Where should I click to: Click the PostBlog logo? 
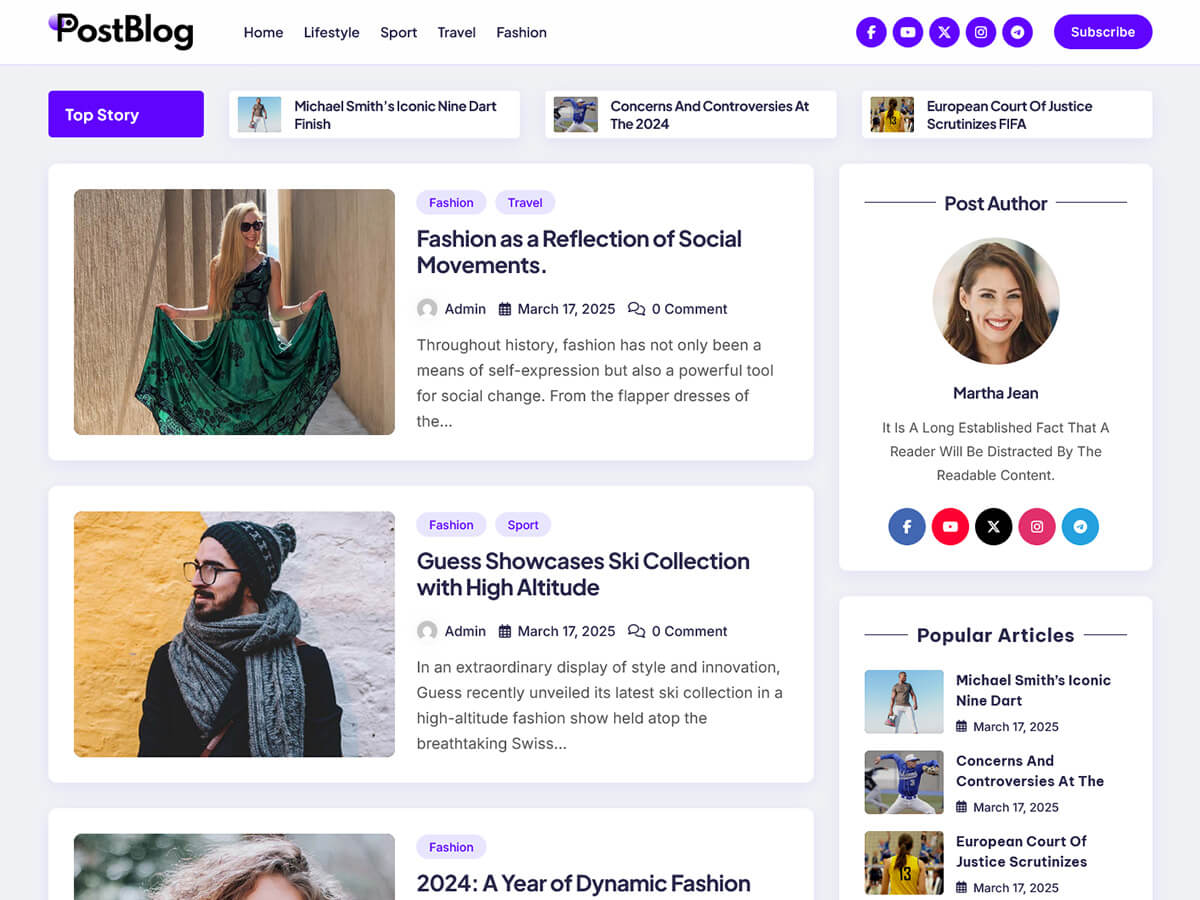pos(120,31)
